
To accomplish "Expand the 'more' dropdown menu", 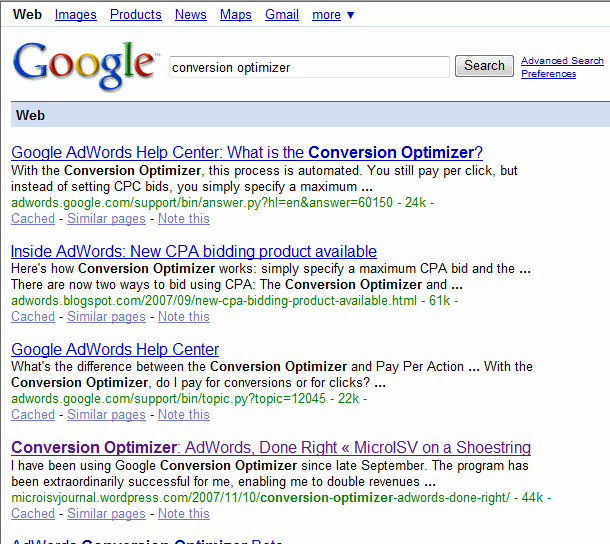I will tap(333, 15).
